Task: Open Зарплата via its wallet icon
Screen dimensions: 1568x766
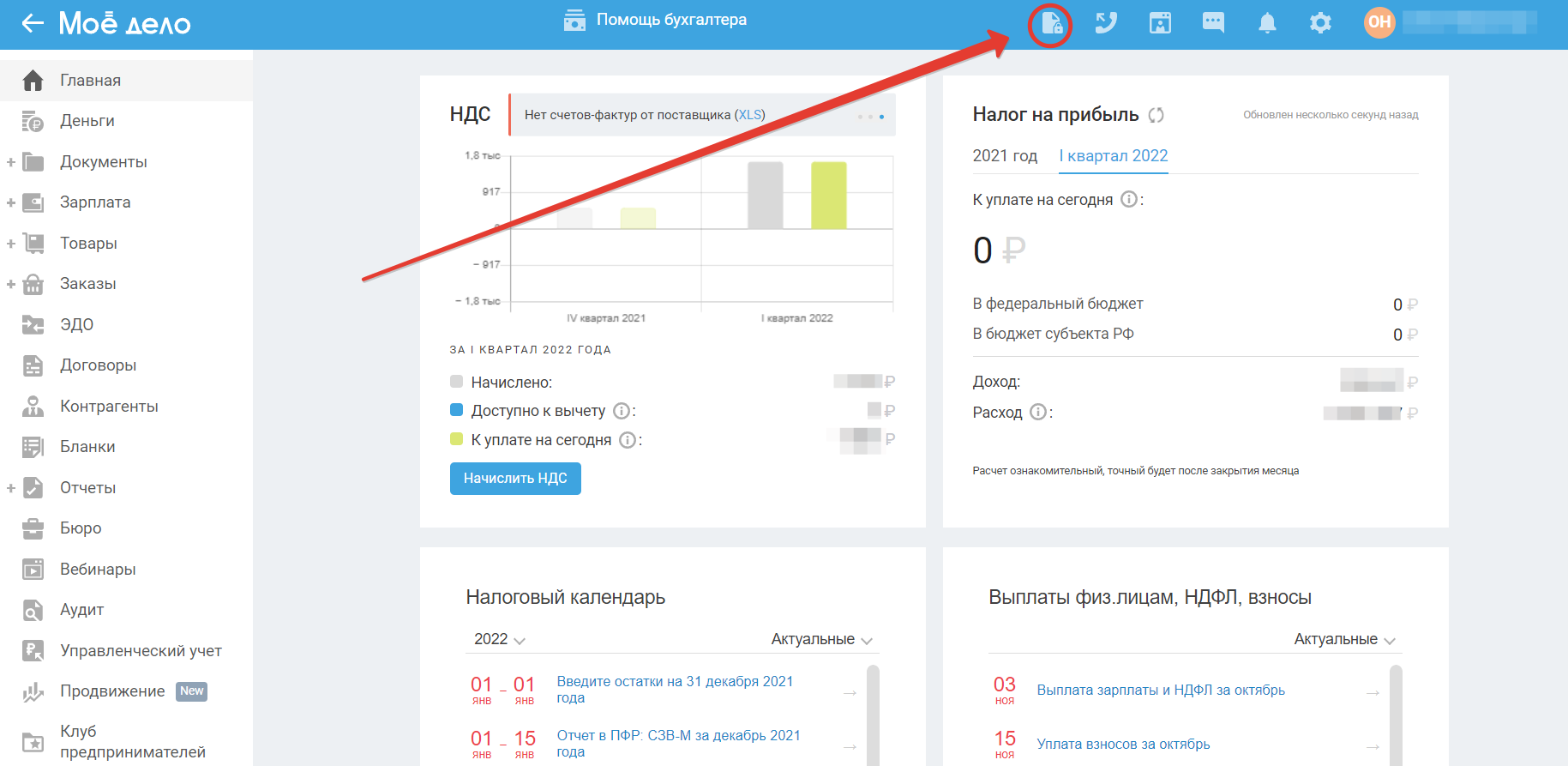Action: pyautogui.click(x=33, y=202)
